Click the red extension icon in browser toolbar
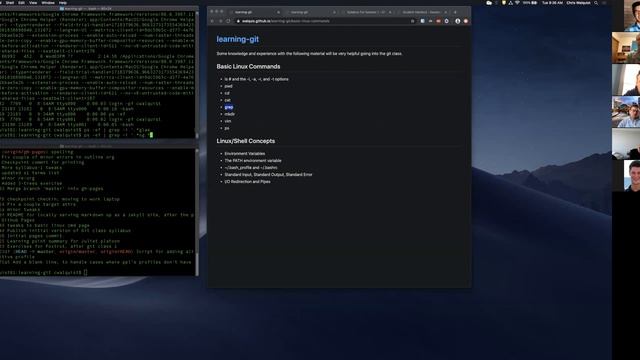Viewport: 640px width, 360px height. point(438,21)
